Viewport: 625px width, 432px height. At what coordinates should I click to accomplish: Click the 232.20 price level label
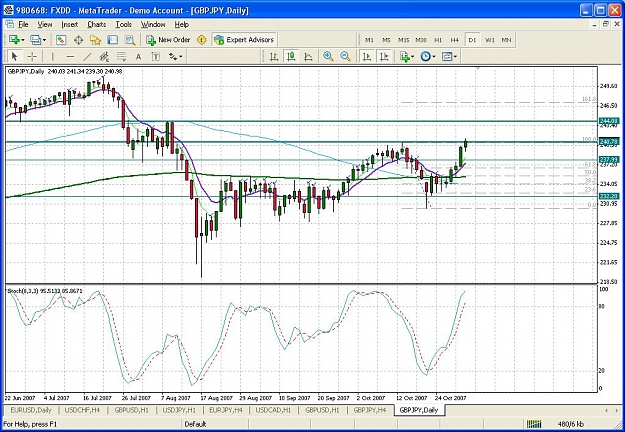click(x=609, y=196)
